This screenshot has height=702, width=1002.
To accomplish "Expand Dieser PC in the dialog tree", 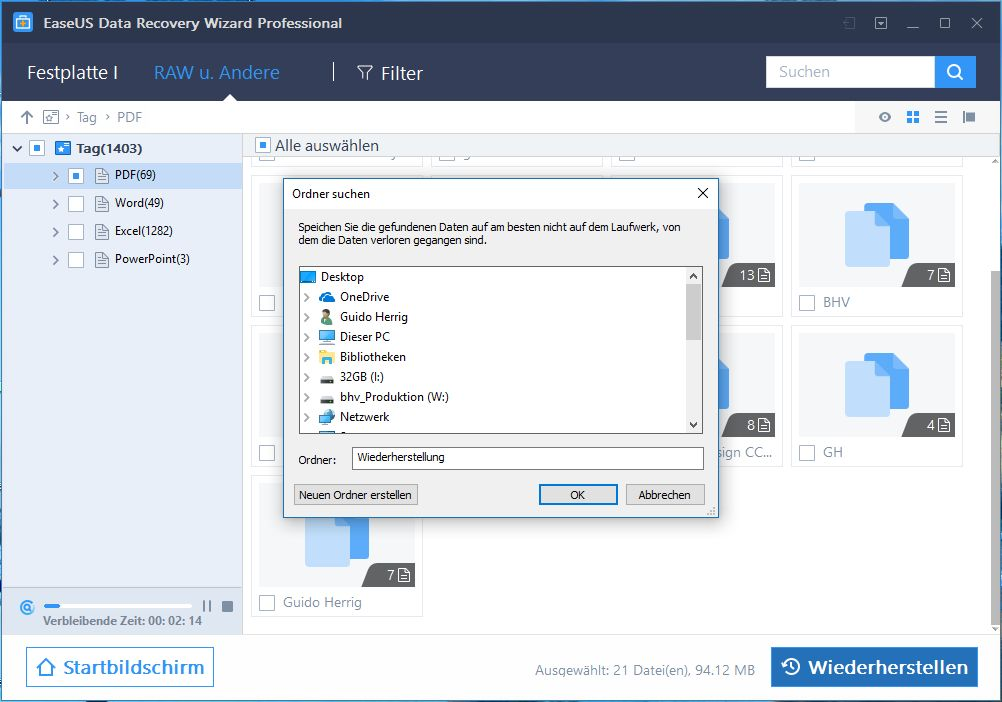I will [307, 337].
